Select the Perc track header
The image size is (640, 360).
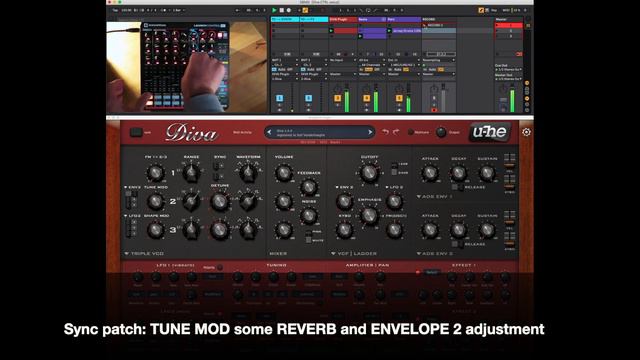point(404,19)
